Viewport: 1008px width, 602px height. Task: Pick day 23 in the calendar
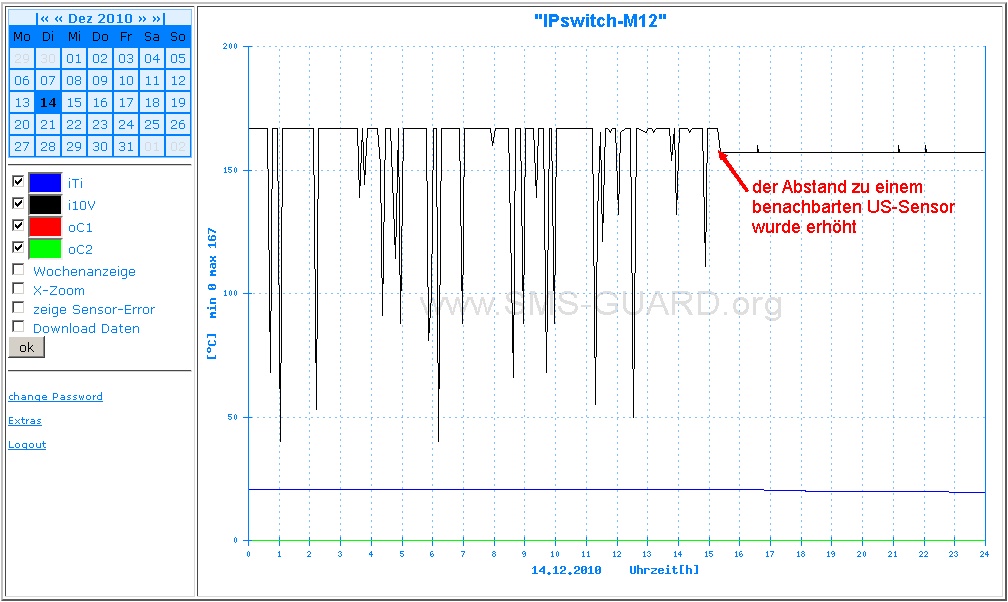(100, 124)
